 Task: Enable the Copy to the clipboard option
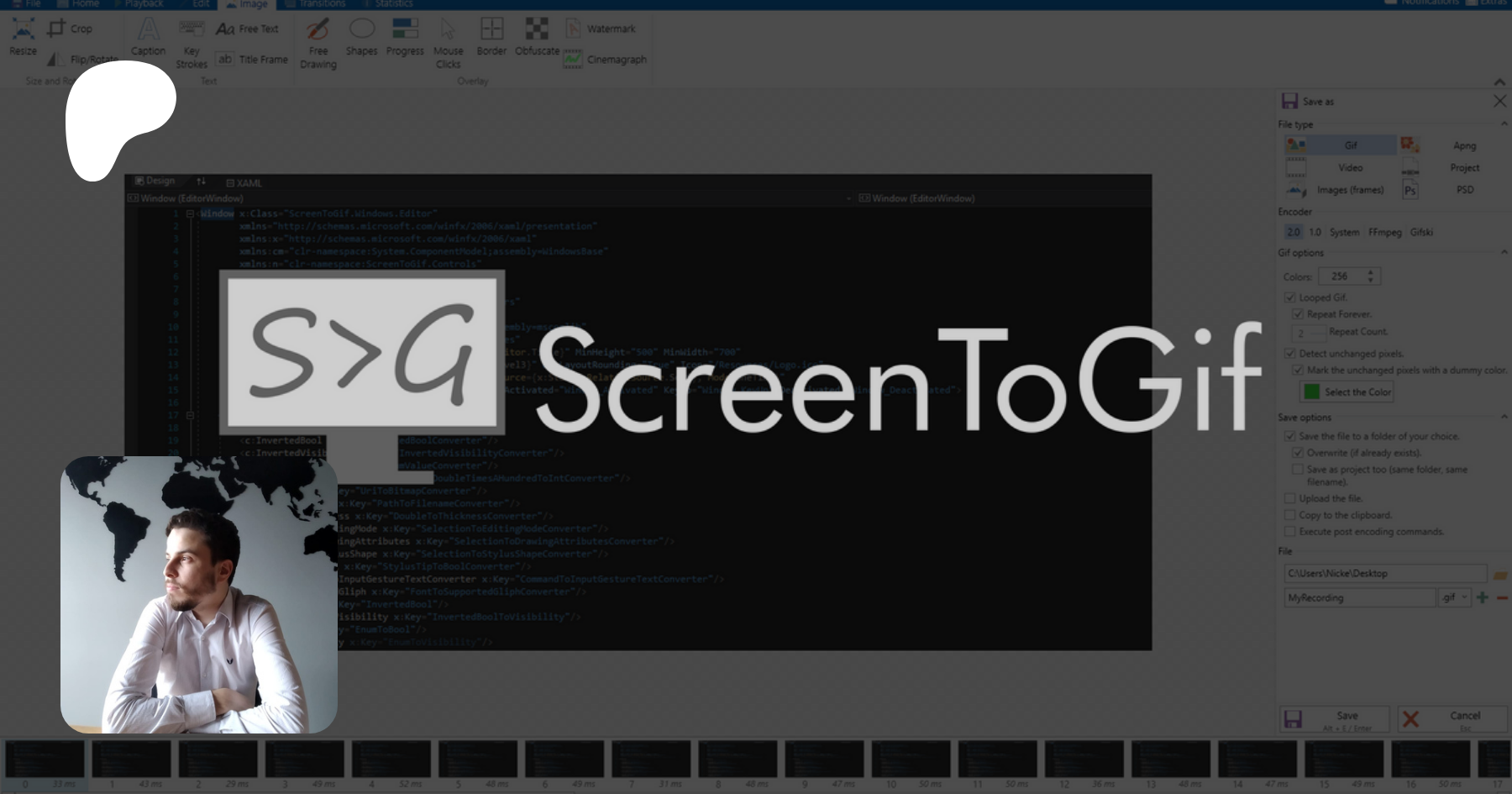pos(1289,515)
